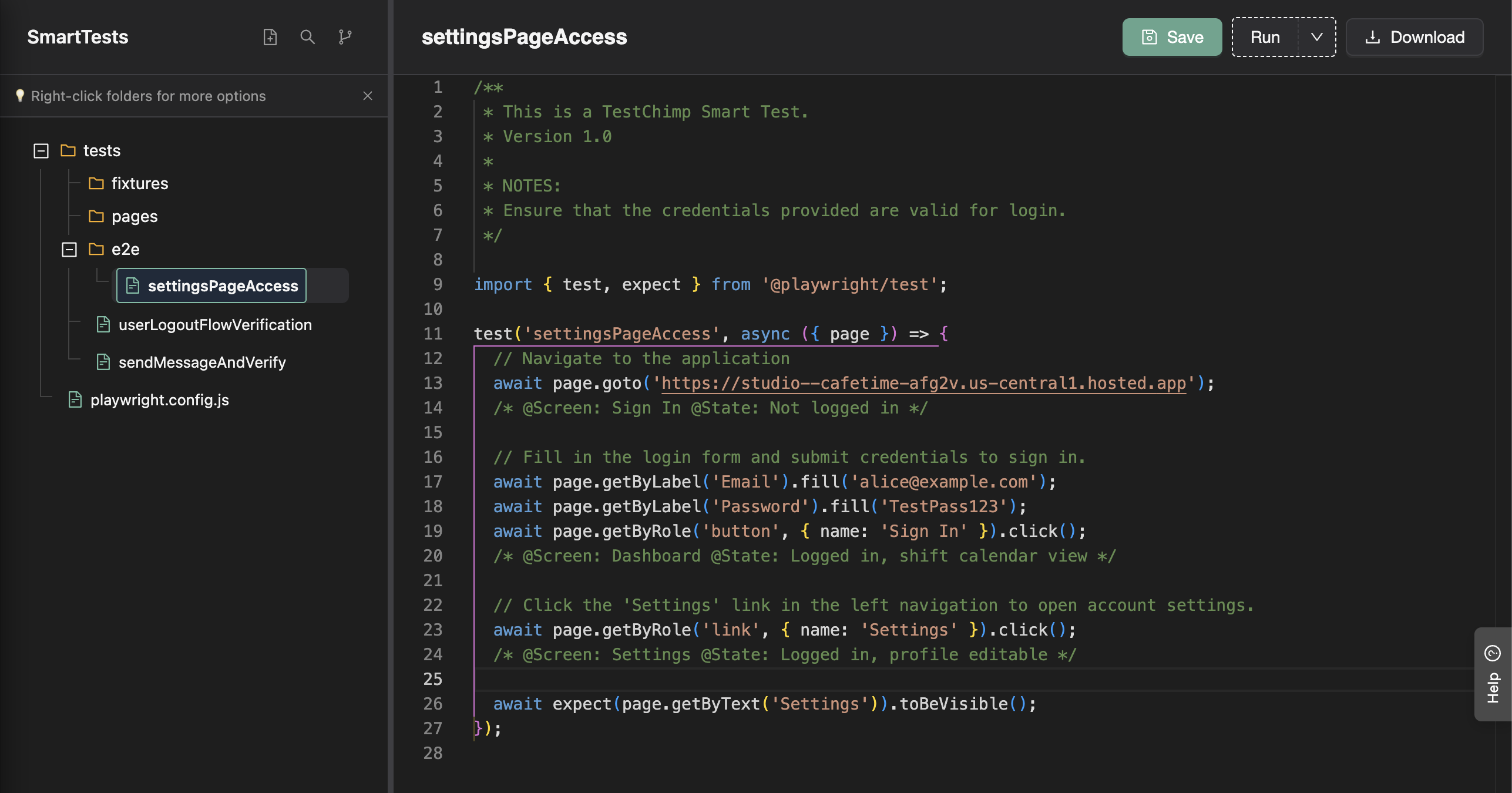Select the userLogoutFlowVerification test file

(215, 324)
